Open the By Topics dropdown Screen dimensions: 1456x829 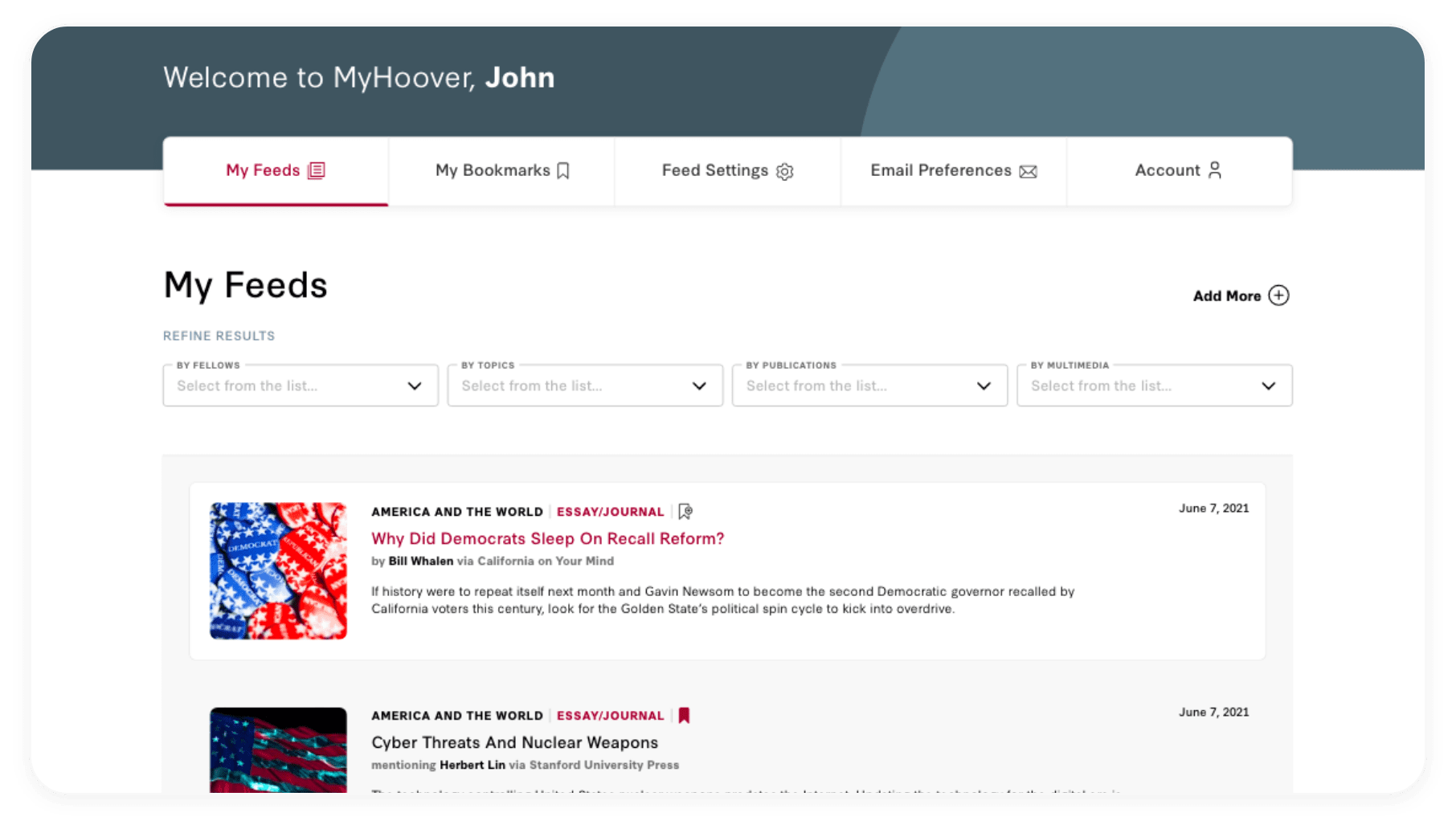coord(585,386)
